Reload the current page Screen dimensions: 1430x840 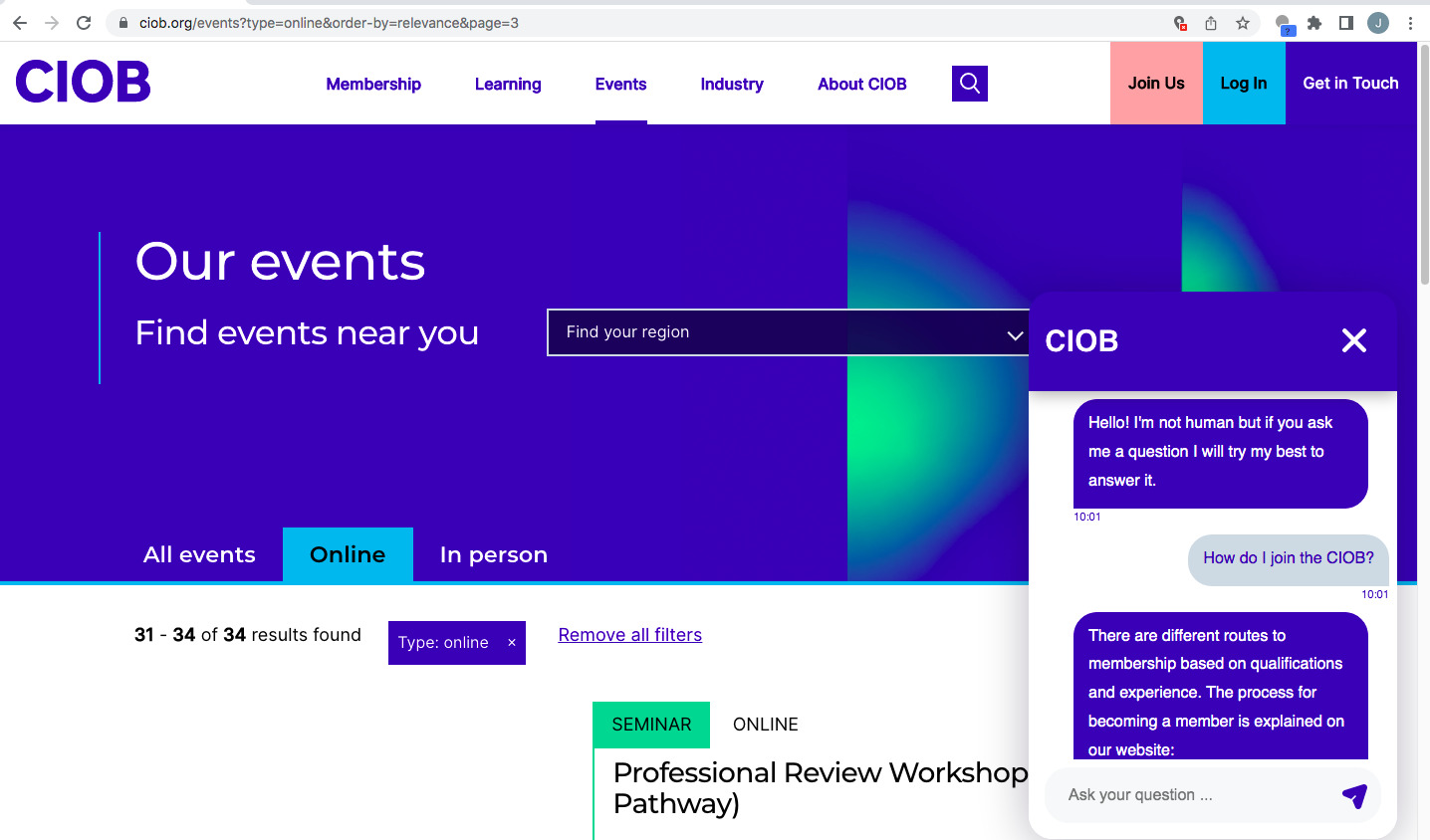[x=83, y=22]
